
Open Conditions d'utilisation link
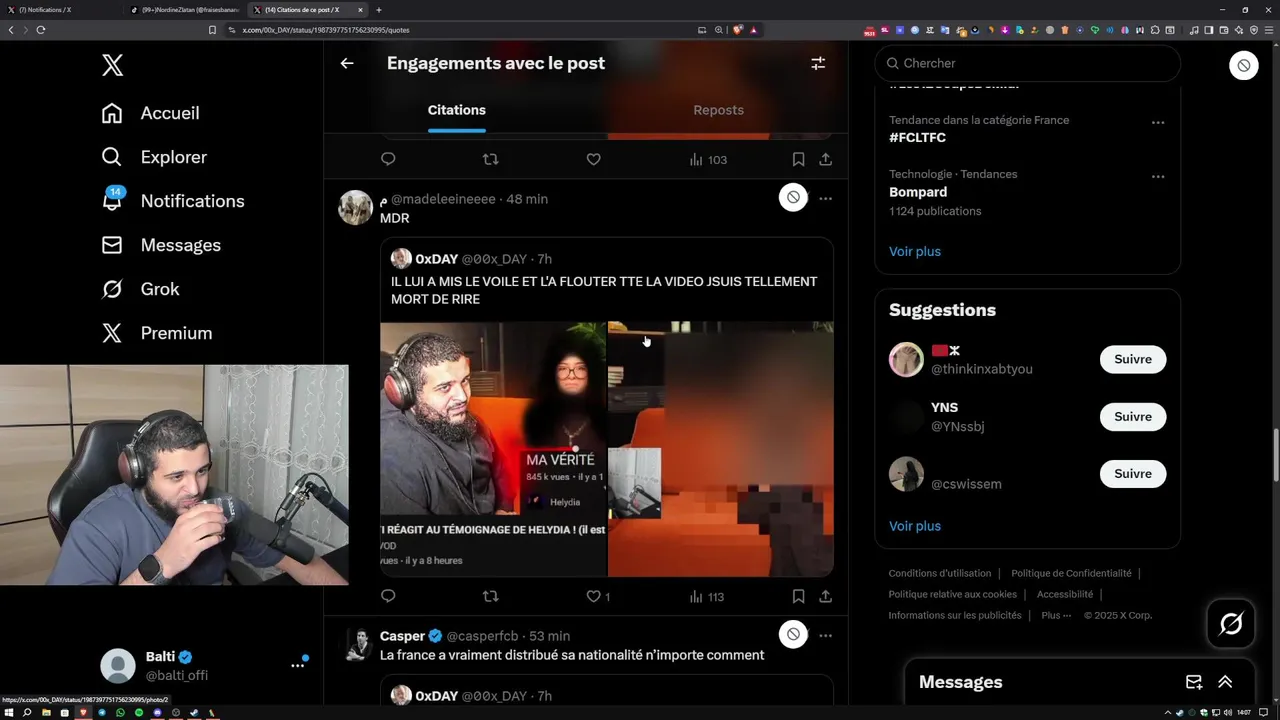(x=940, y=573)
